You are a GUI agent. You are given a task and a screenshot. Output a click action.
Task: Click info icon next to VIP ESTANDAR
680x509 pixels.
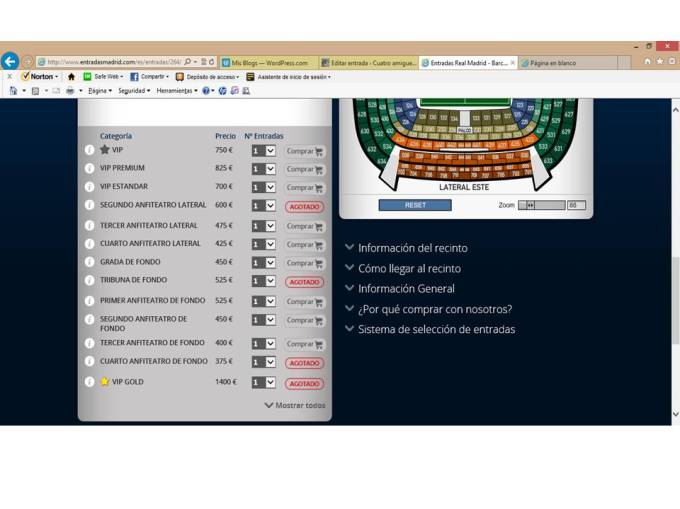(89, 187)
